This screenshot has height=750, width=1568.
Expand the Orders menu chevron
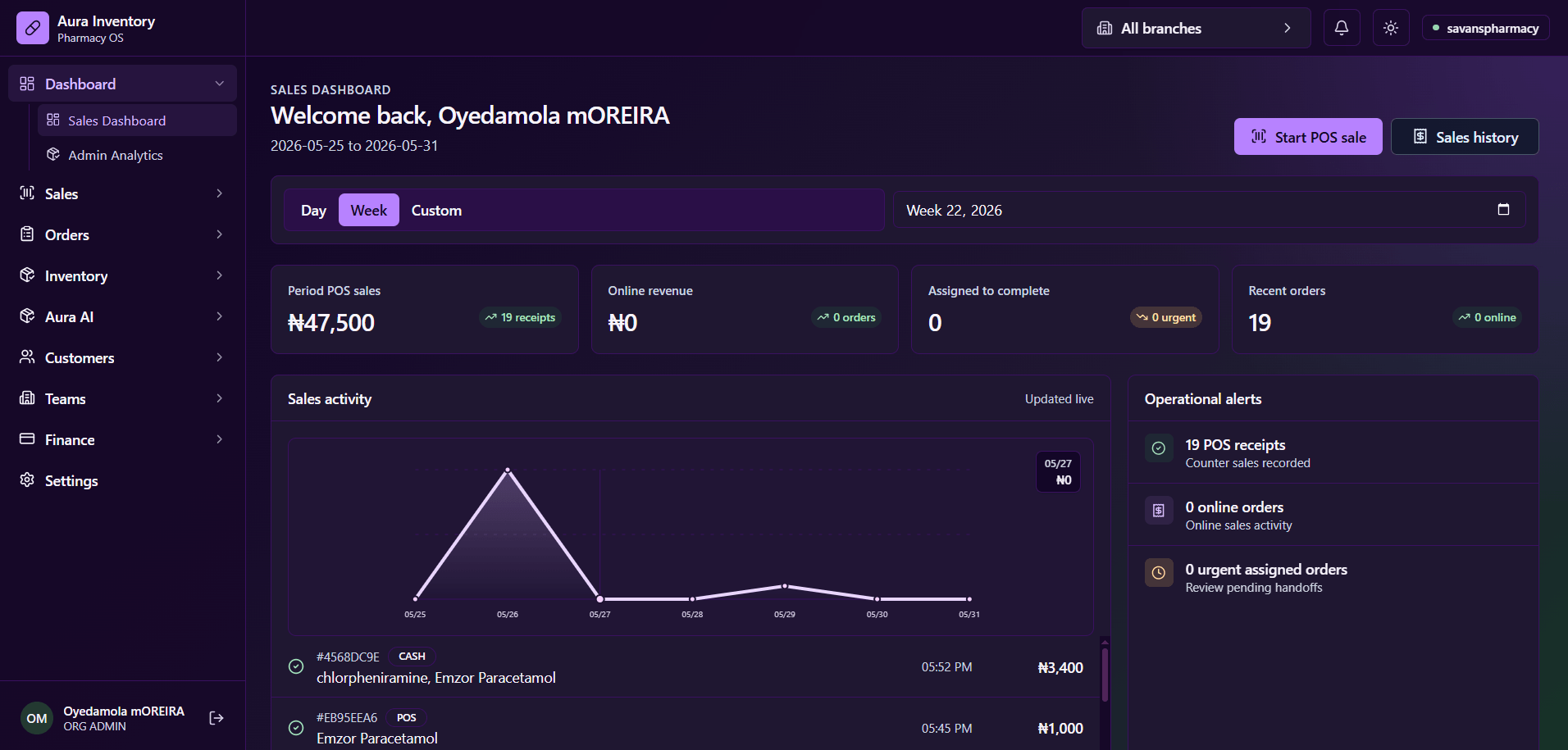220,234
